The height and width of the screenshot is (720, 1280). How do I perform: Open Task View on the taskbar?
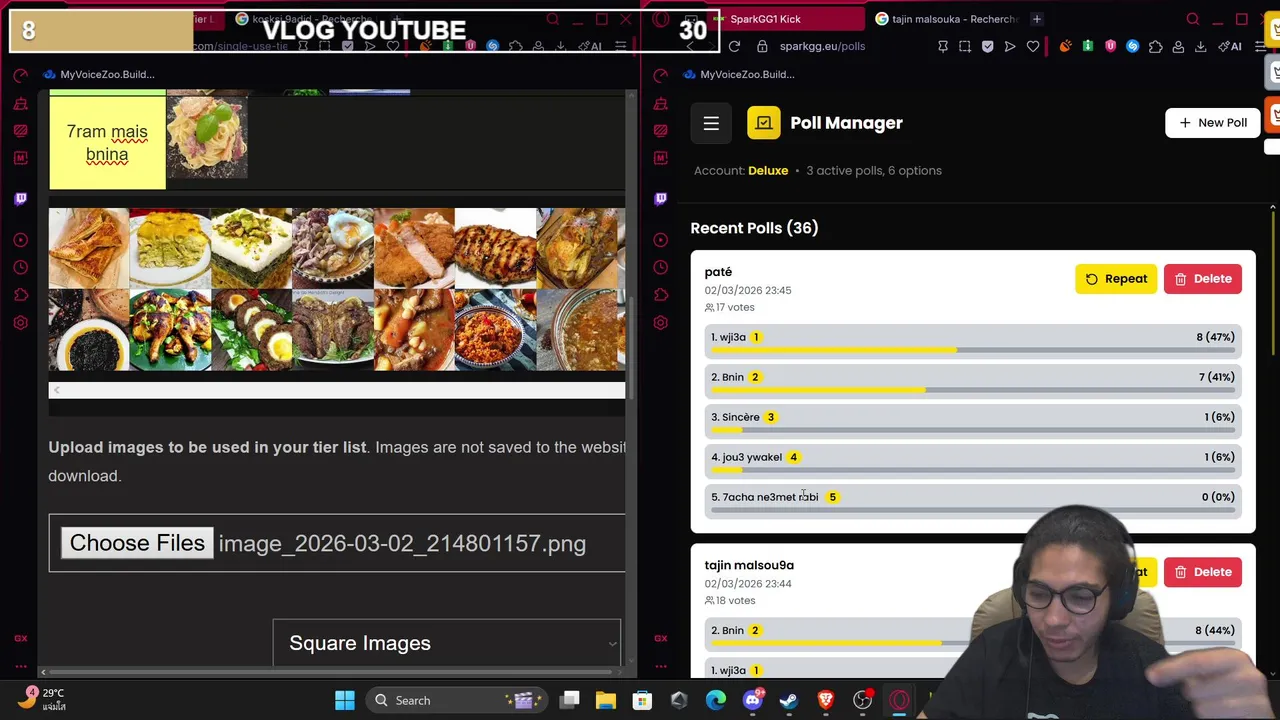pos(570,700)
